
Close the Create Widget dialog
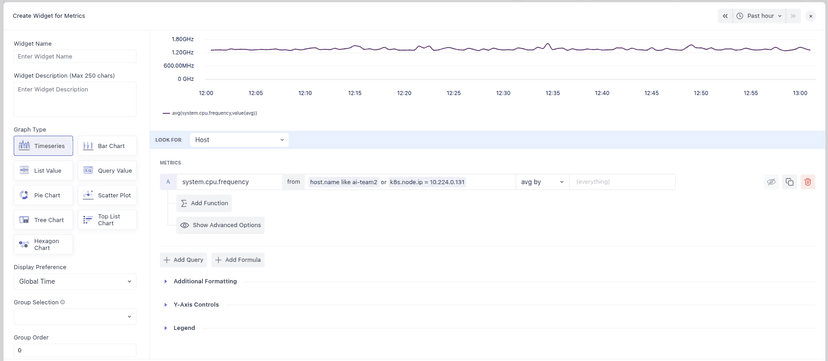(811, 16)
